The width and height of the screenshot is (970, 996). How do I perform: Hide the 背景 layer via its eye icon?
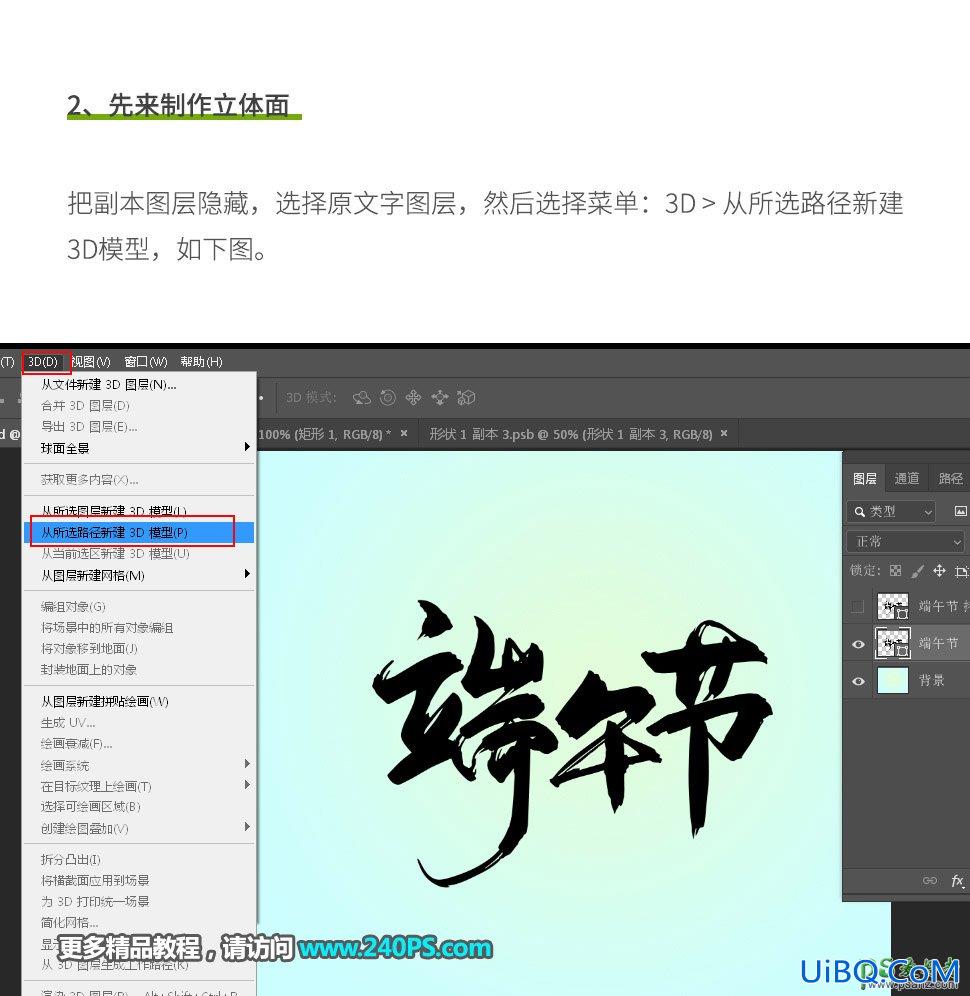pyautogui.click(x=858, y=681)
